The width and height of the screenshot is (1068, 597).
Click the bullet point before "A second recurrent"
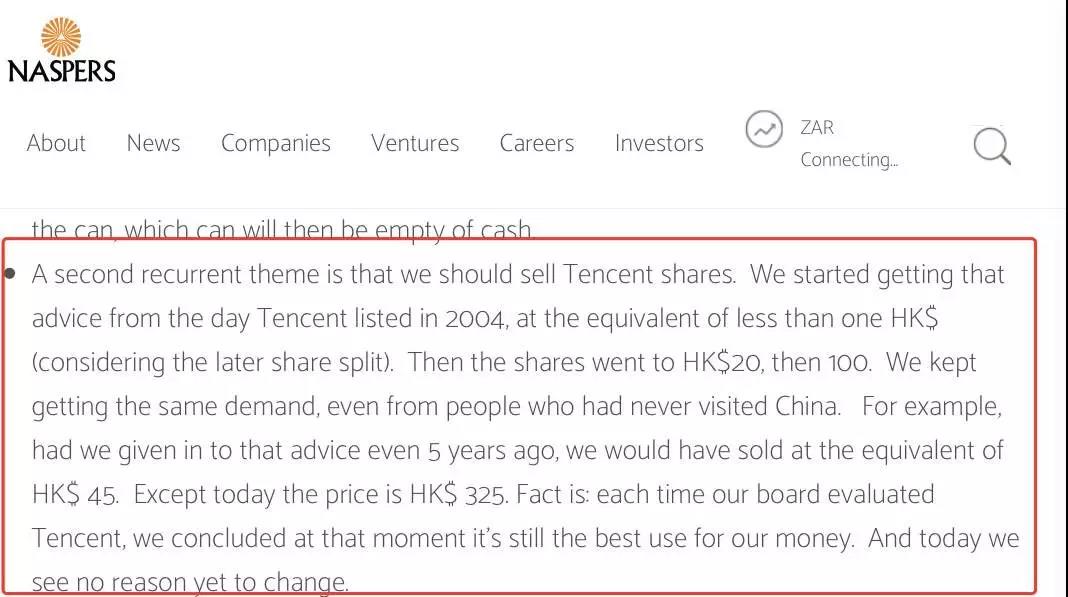[10, 273]
